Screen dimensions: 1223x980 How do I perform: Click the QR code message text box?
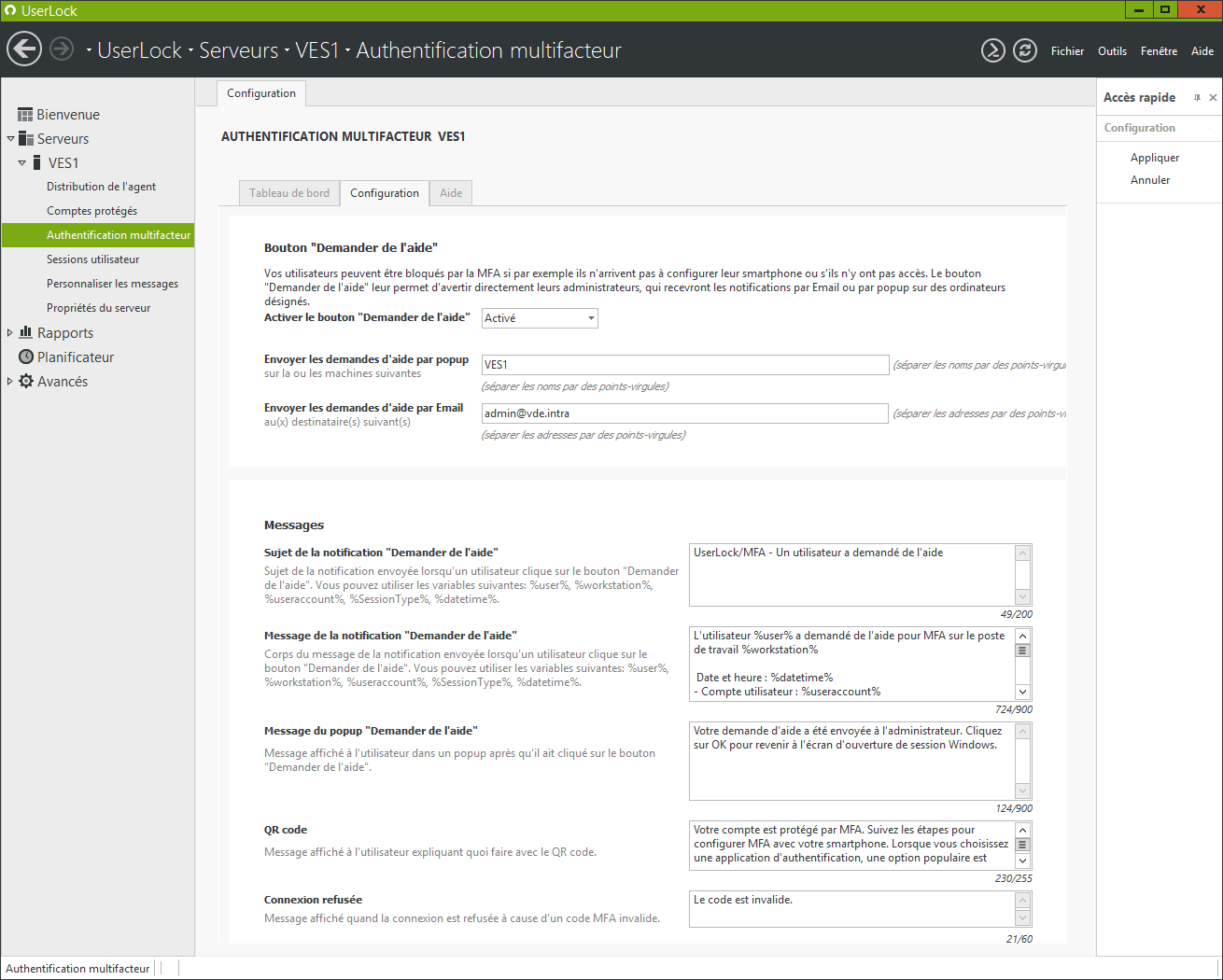852,845
